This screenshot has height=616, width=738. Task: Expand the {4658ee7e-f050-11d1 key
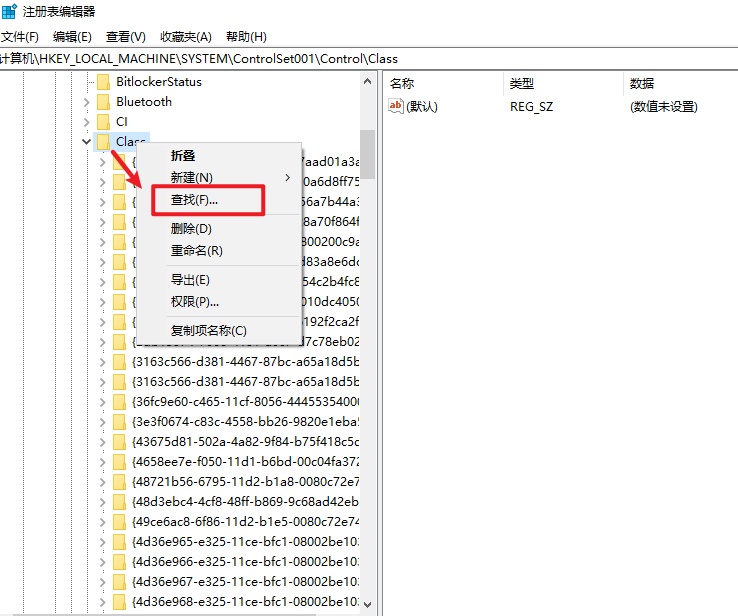103,462
